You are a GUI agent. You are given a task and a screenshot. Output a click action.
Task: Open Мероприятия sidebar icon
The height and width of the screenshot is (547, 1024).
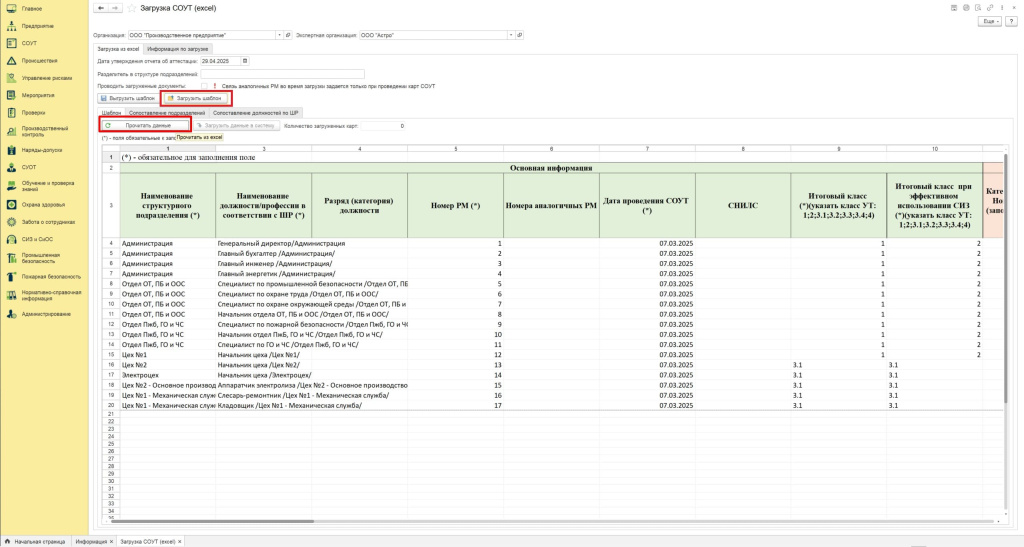(x=11, y=95)
